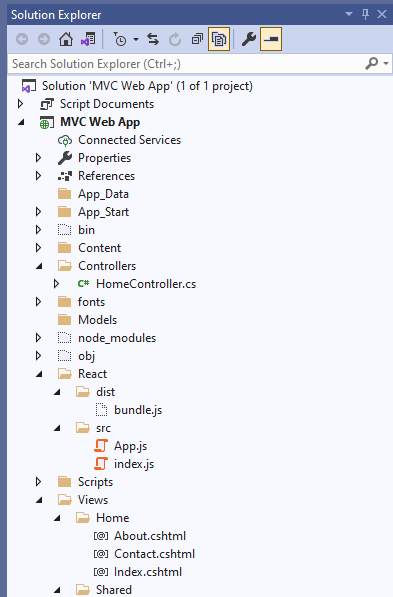Select index.js file
393x597 pixels.
point(134,464)
